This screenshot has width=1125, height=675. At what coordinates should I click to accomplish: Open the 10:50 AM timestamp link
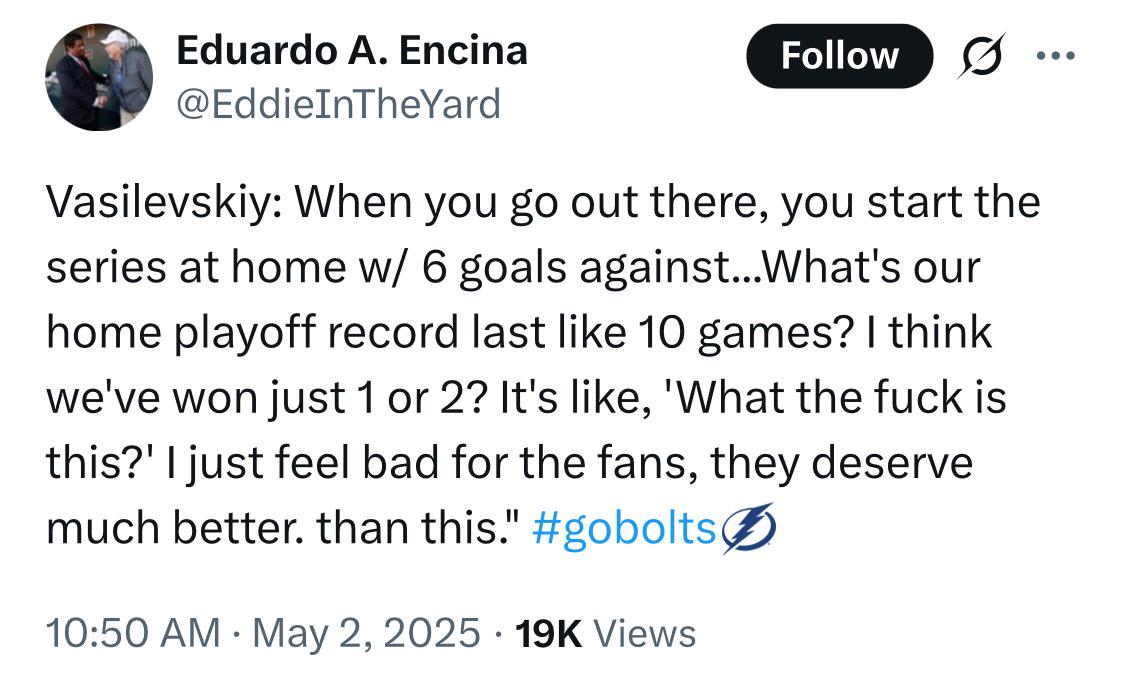(x=133, y=633)
